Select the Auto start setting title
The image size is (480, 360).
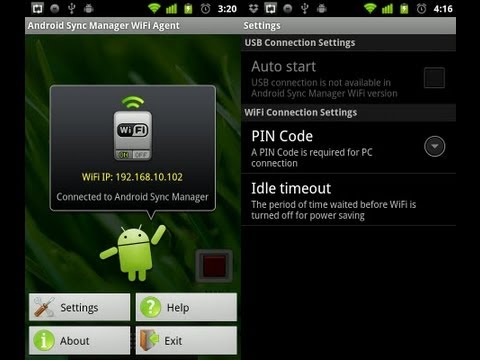284,67
